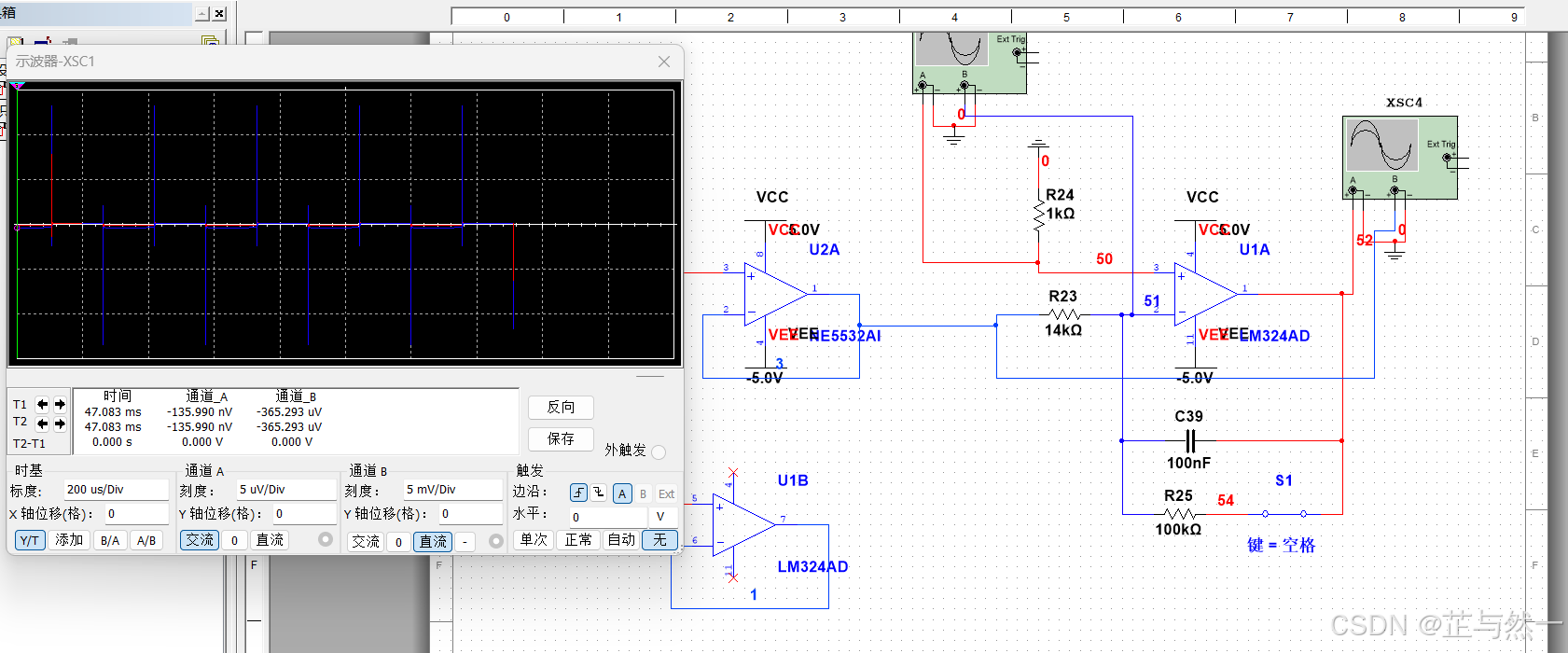Screen dimensions: 1568x653
Task: Click the 保存 (Save) button
Action: pyautogui.click(x=561, y=439)
